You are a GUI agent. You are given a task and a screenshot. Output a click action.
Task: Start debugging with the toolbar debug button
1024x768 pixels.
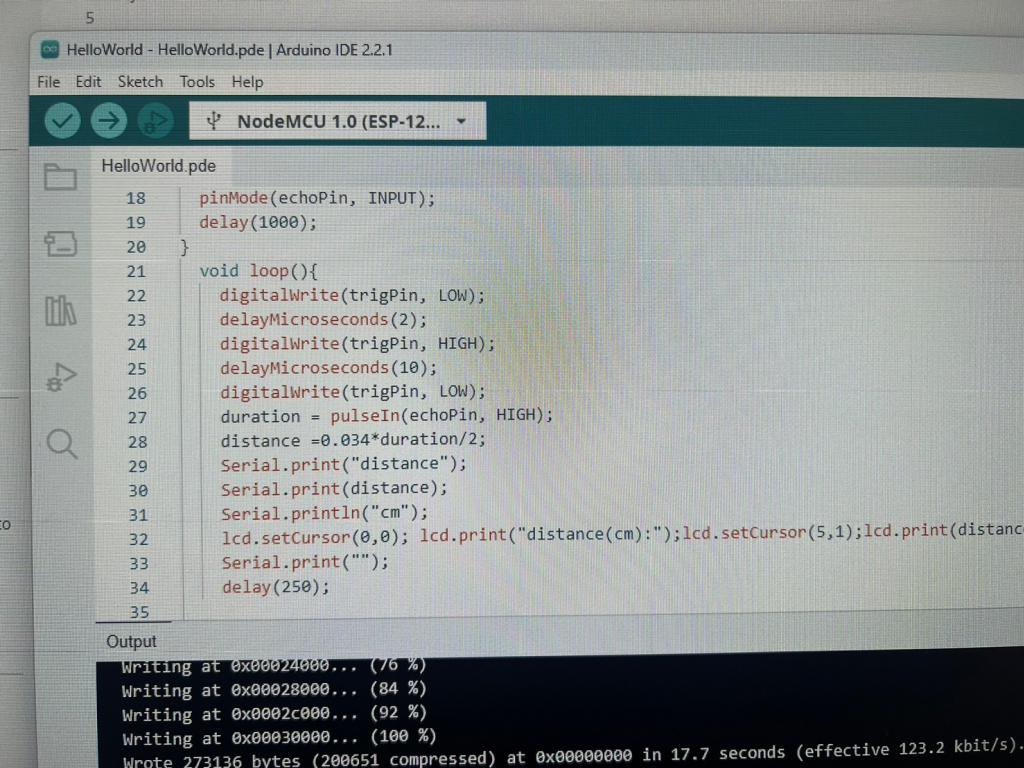point(155,121)
